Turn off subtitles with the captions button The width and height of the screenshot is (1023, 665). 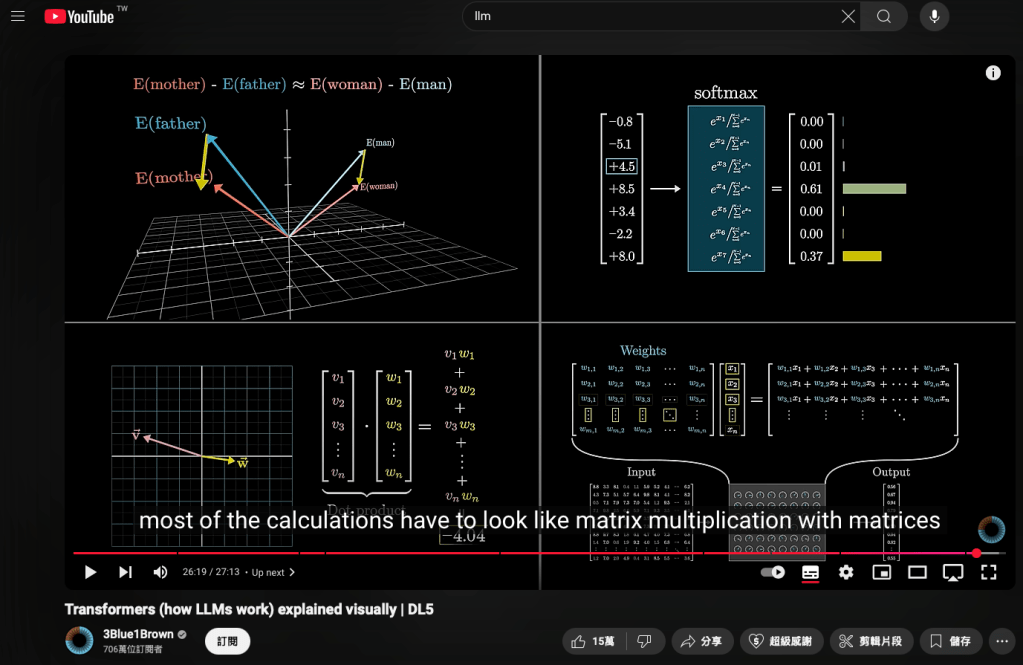(810, 572)
